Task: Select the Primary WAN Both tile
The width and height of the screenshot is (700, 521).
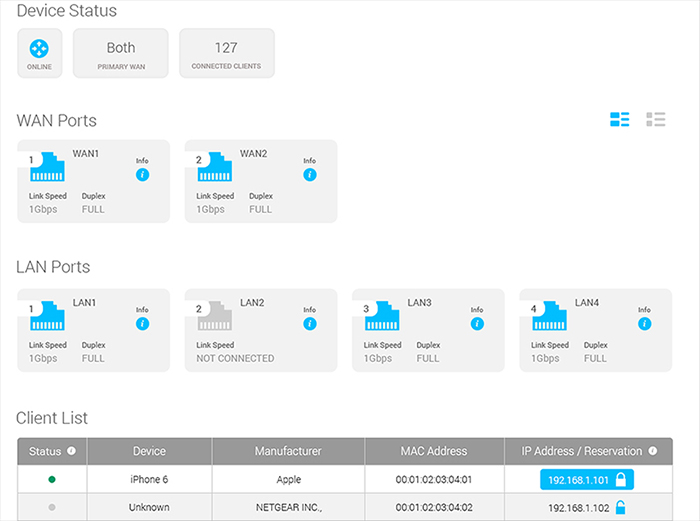Action: tap(121, 53)
